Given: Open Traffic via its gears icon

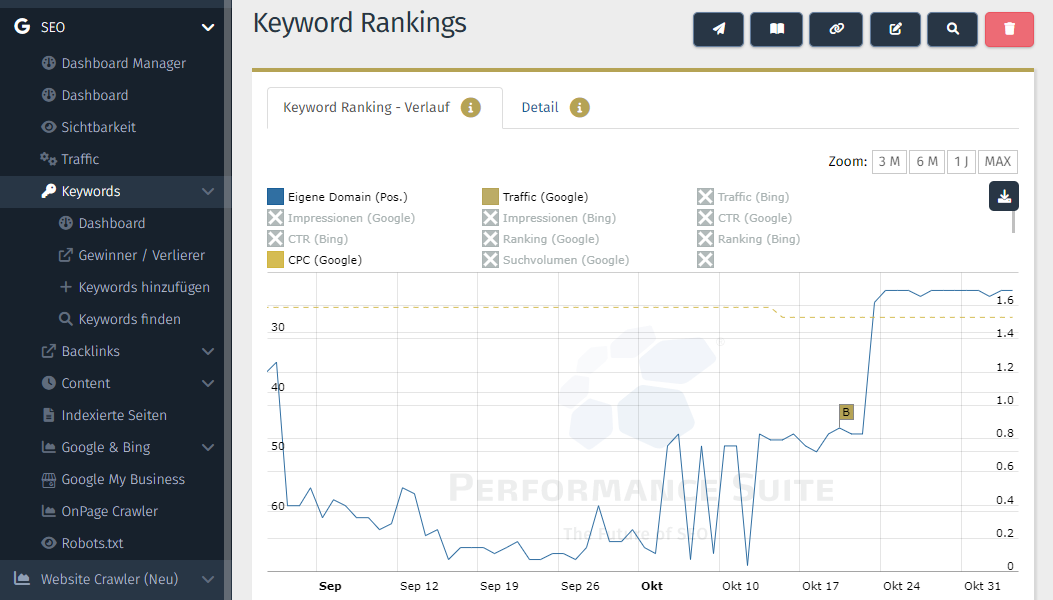Looking at the screenshot, I should (48, 159).
